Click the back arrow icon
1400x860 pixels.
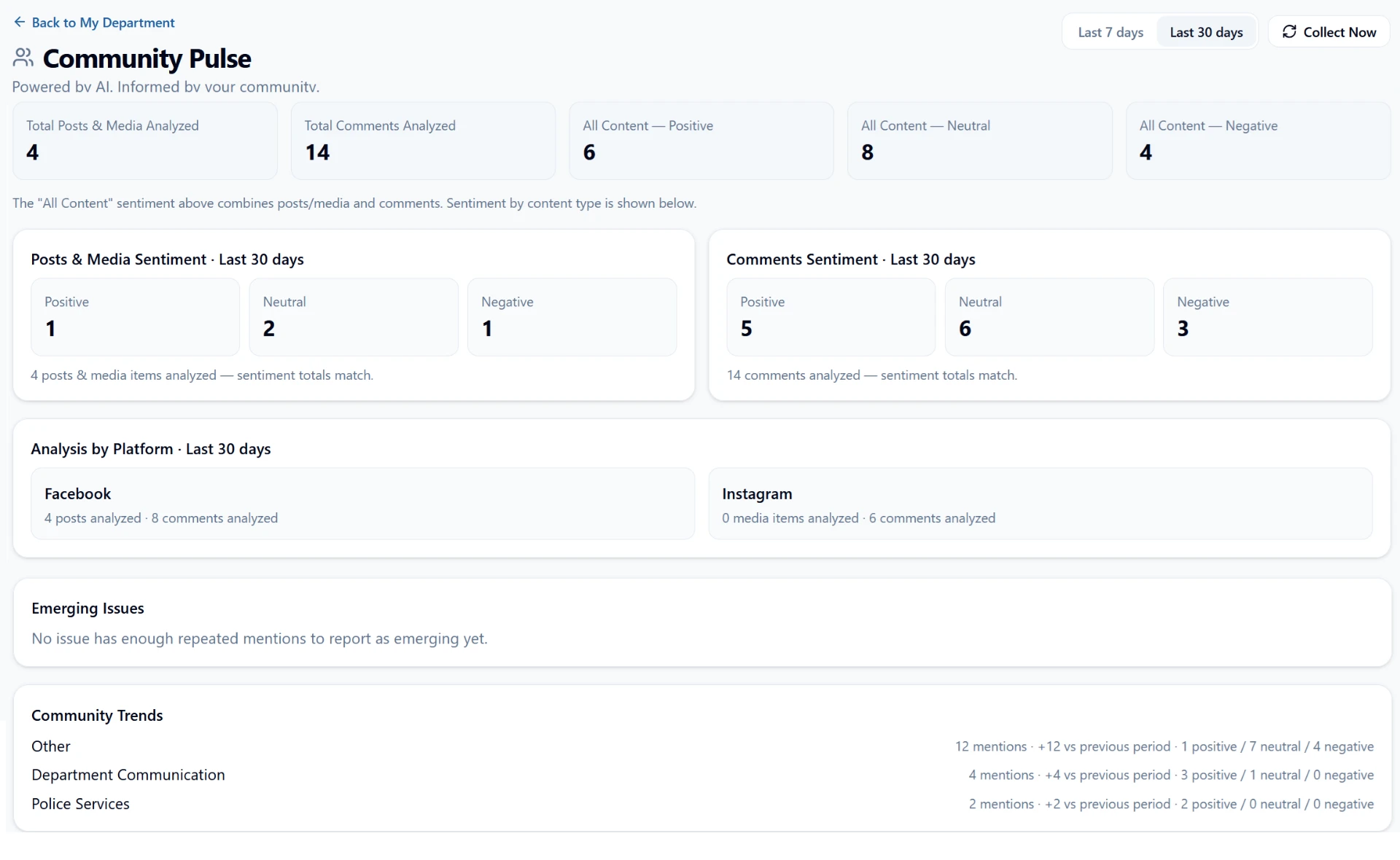click(20, 23)
